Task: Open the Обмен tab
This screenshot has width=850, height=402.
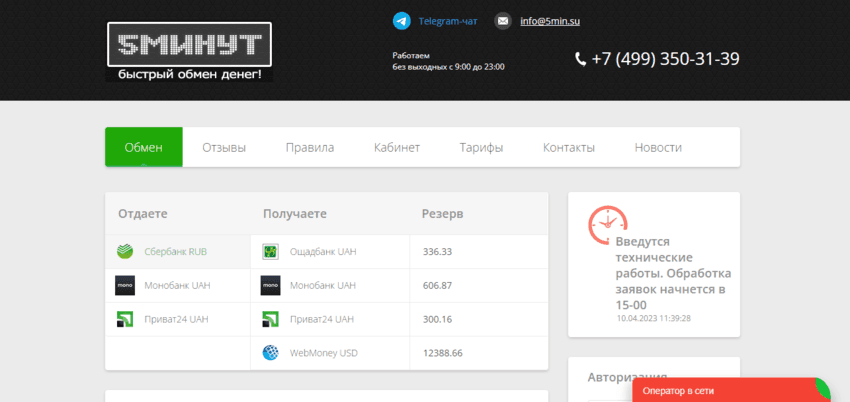Action: (143, 147)
